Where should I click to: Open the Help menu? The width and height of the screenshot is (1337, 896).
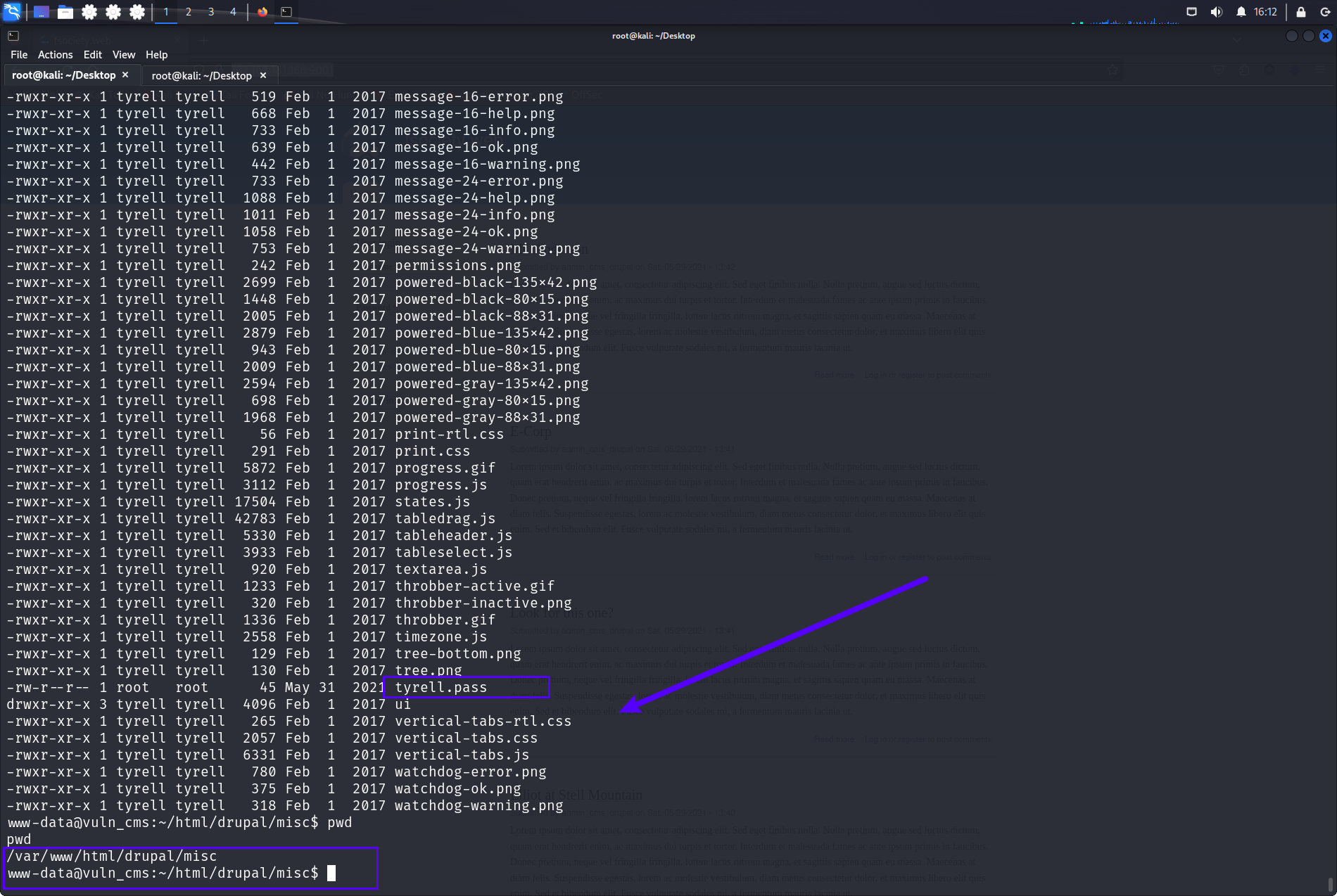pos(157,55)
